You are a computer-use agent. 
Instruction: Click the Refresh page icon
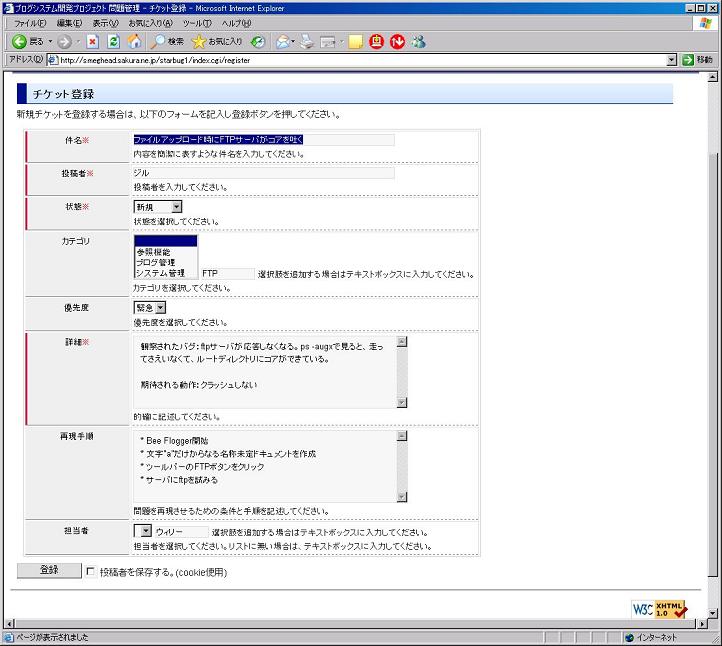pos(113,42)
